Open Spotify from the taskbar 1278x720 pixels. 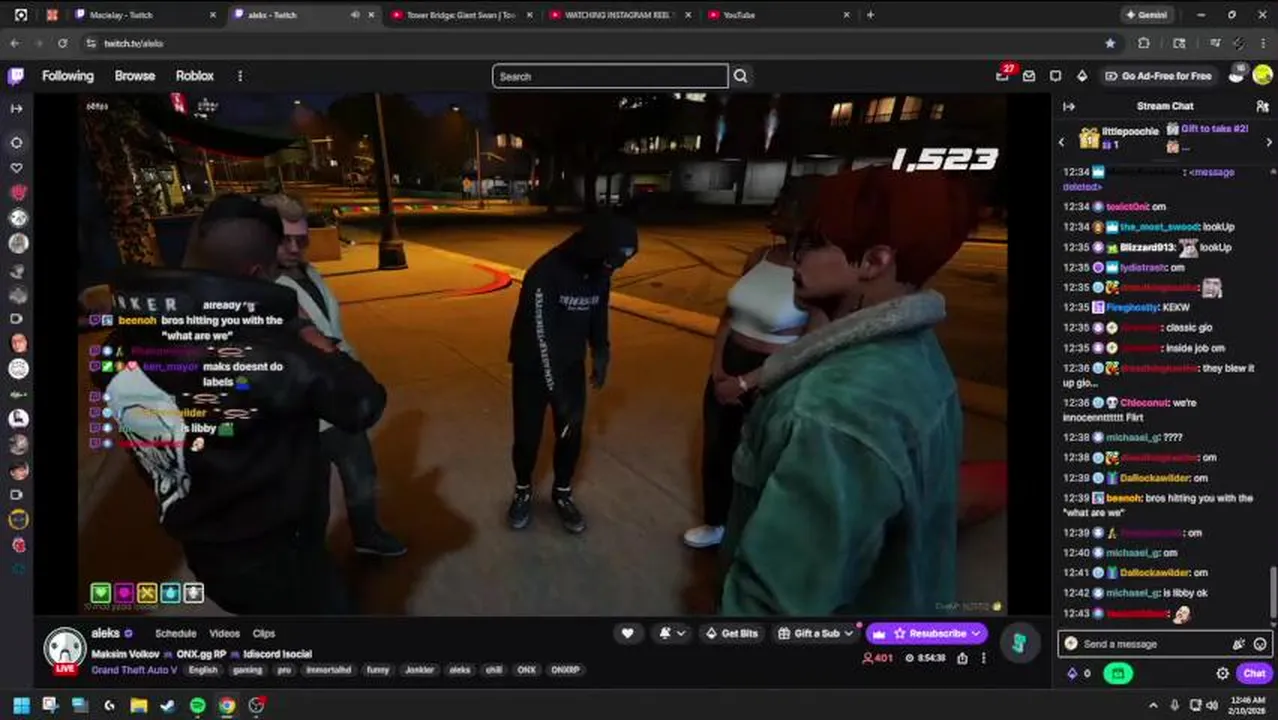click(x=198, y=705)
